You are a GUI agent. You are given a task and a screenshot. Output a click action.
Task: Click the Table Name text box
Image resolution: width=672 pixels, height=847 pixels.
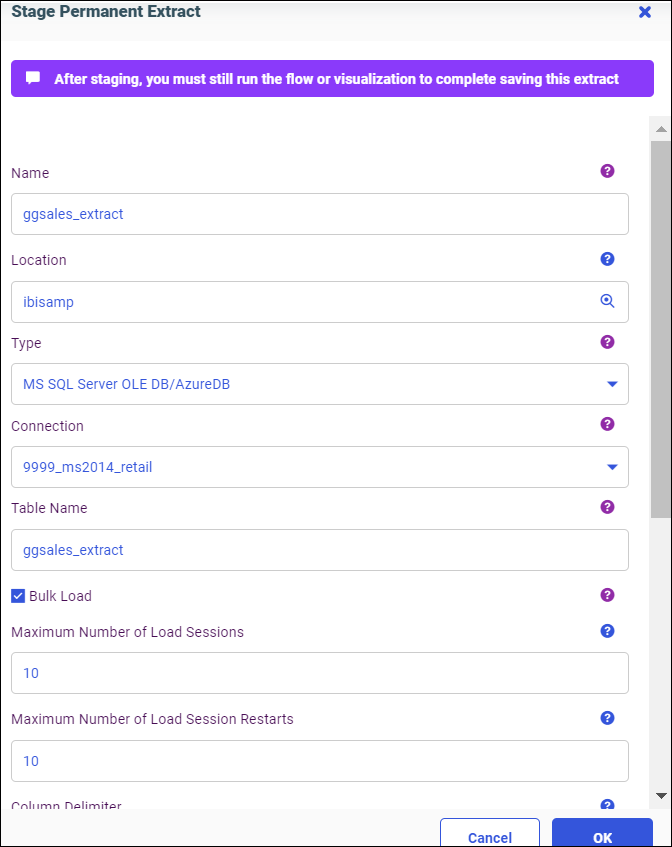tap(319, 550)
